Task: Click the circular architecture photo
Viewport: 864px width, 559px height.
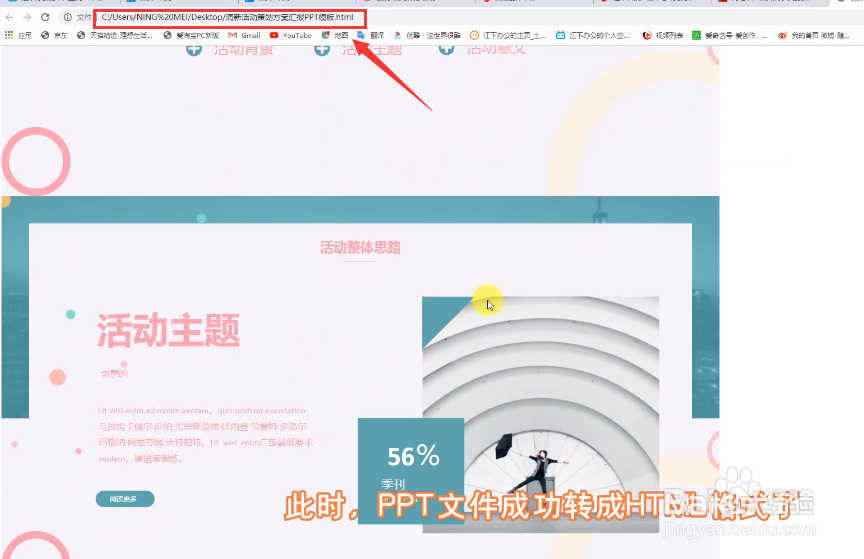Action: click(x=541, y=415)
